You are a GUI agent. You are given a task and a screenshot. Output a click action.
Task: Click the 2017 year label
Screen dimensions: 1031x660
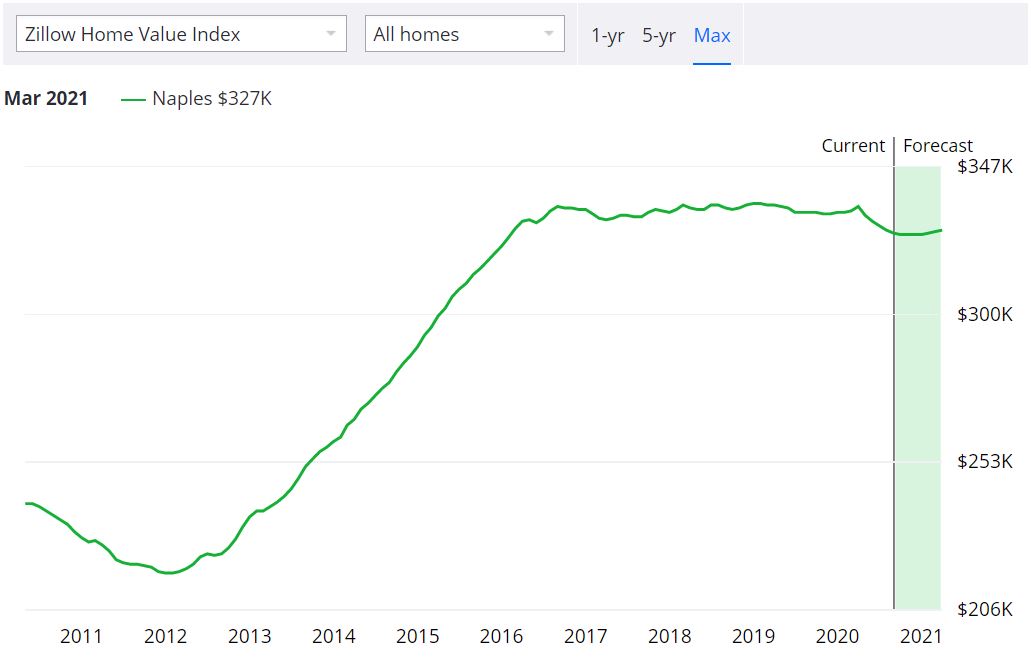(585, 636)
